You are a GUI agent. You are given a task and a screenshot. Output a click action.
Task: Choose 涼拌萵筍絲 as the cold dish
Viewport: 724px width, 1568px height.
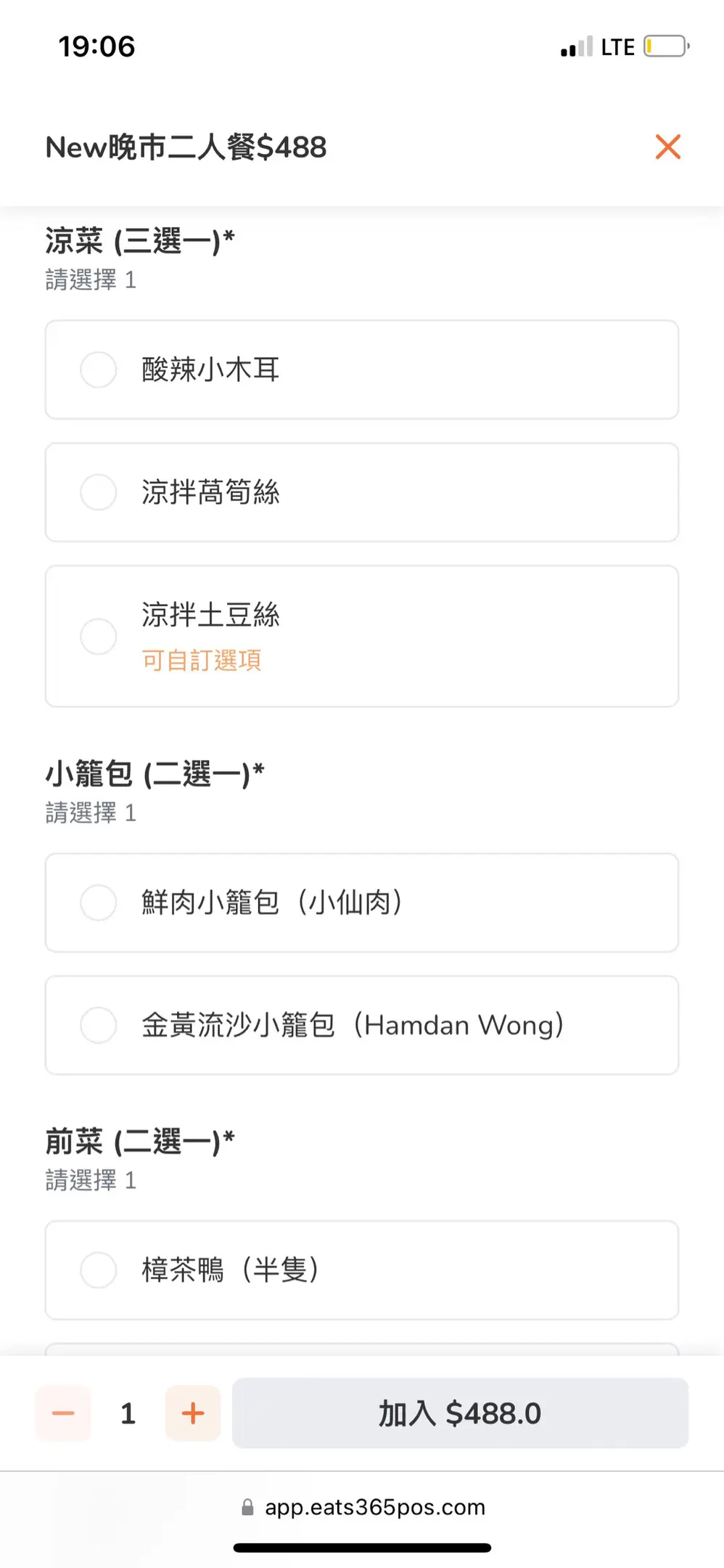pyautogui.click(x=99, y=492)
